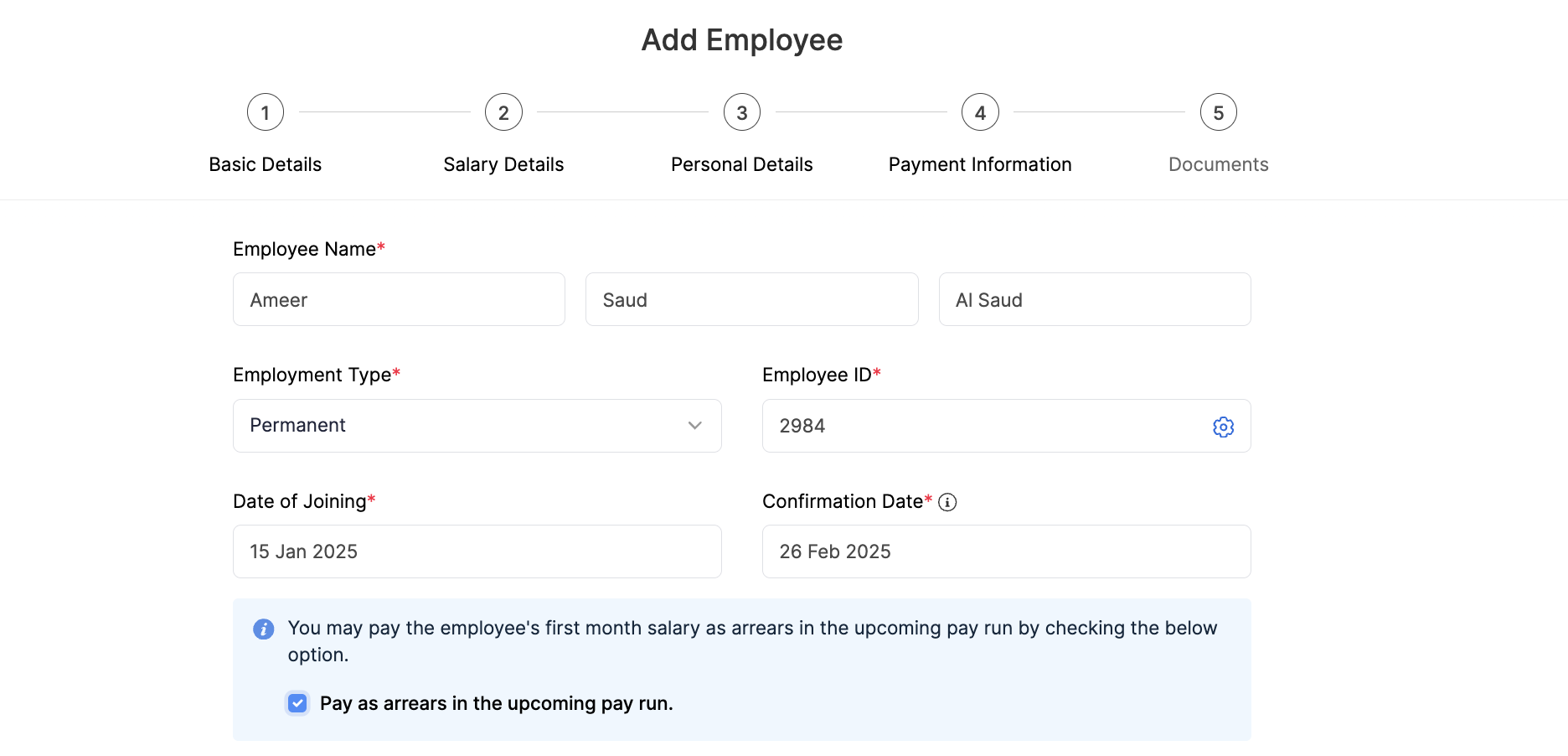1568x756 pixels.
Task: Click the step 2 circle above Salary Details
Action: pyautogui.click(x=503, y=111)
